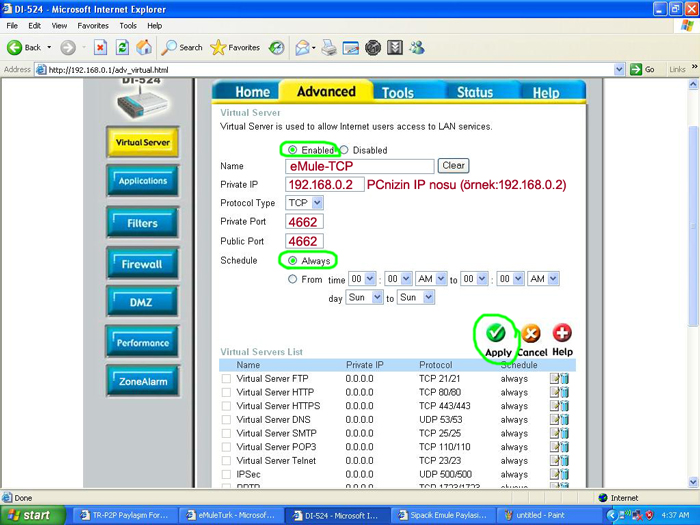Click the Private IP input field
Image resolution: width=700 pixels, height=525 pixels.
click(325, 184)
